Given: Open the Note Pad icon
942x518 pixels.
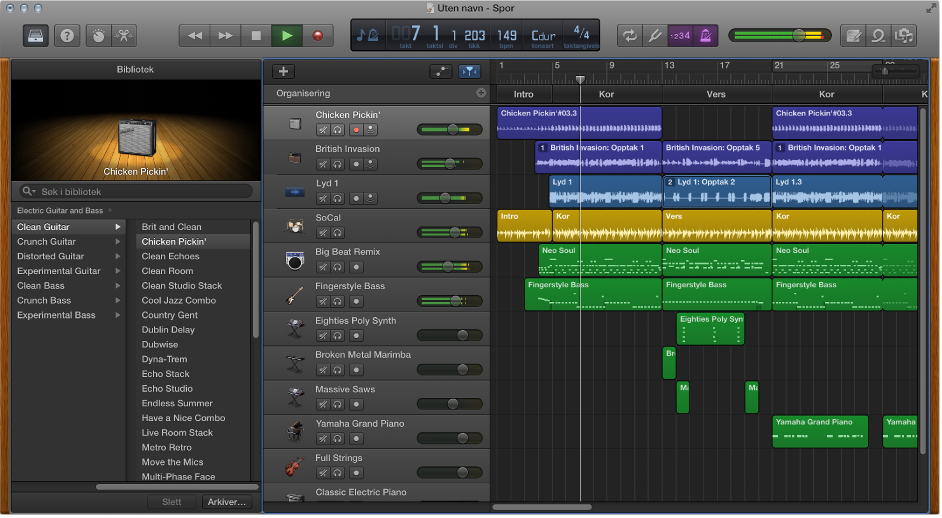Looking at the screenshot, I should coord(853,35).
